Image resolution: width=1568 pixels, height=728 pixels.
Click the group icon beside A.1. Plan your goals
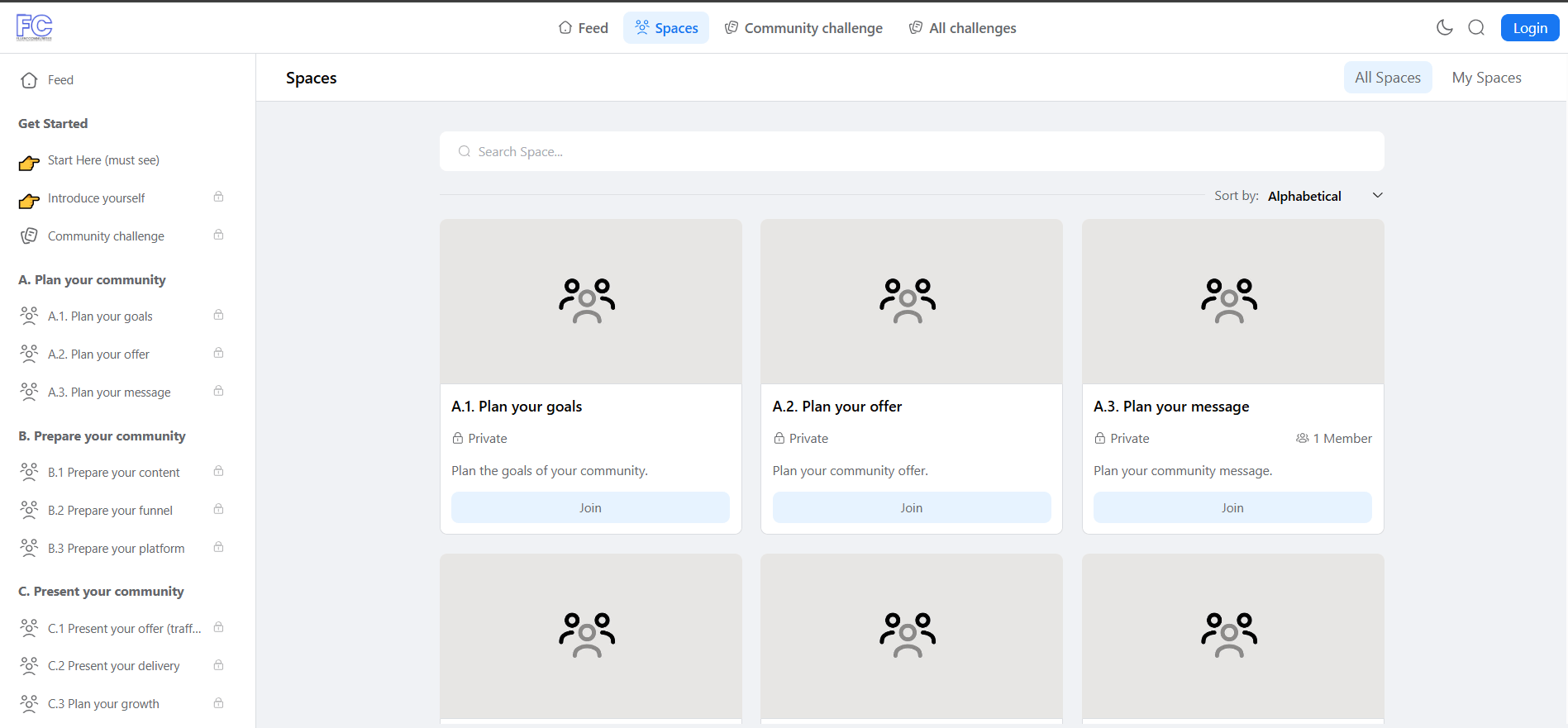point(29,316)
